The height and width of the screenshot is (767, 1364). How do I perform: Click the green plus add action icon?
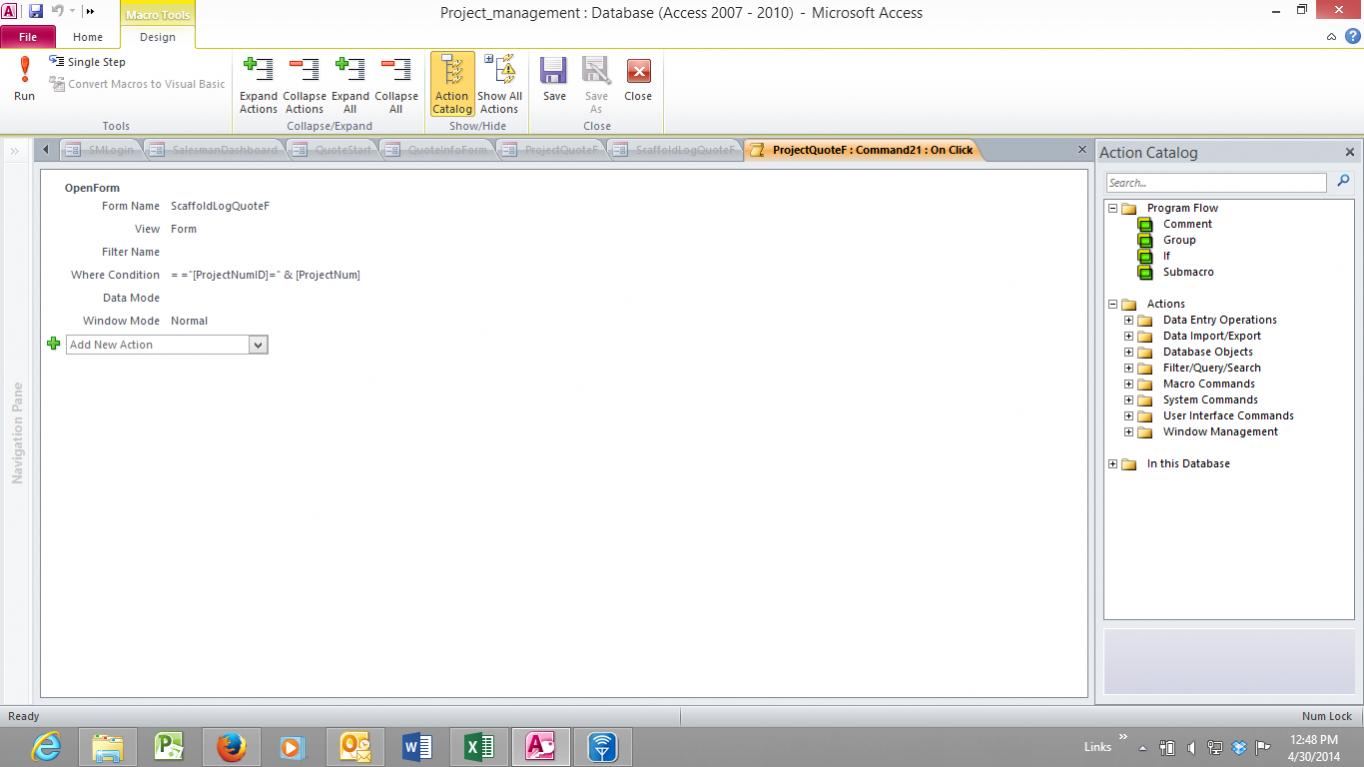(54, 344)
